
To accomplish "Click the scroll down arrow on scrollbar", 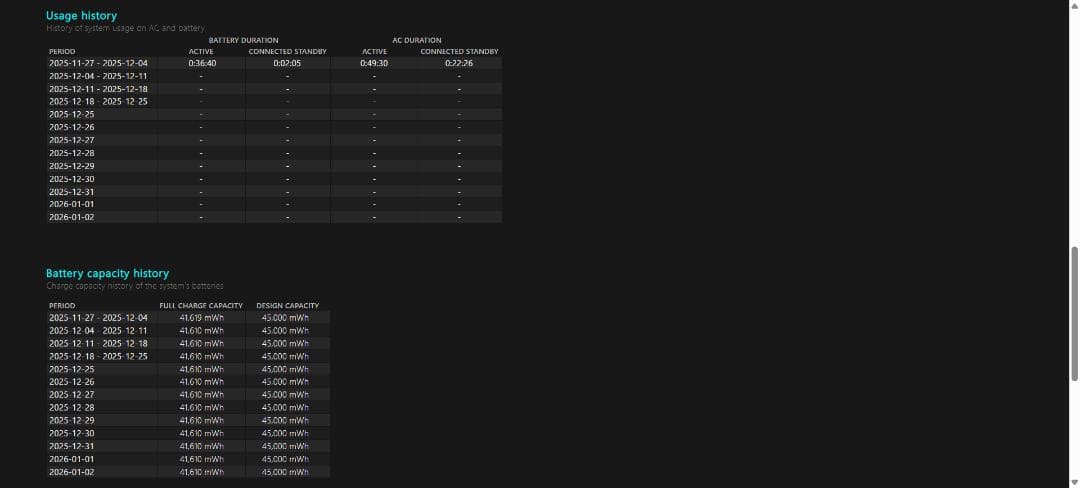I will 1074,481.
